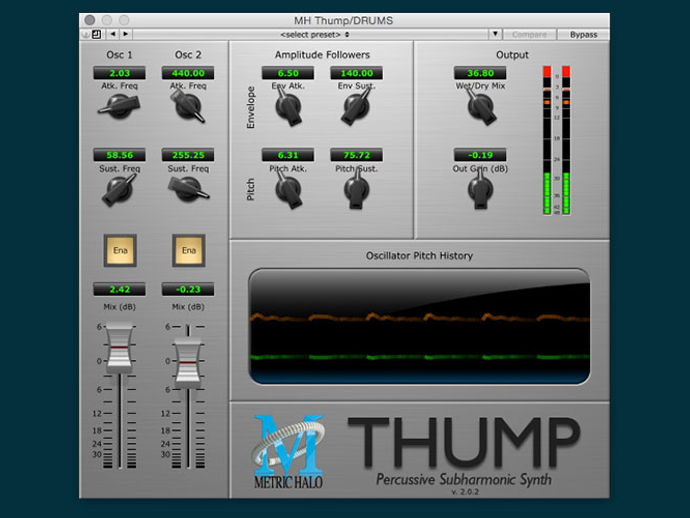Image resolution: width=690 pixels, height=518 pixels.
Task: Click the Osc 1 Mix value 2.42
Action: click(119, 289)
